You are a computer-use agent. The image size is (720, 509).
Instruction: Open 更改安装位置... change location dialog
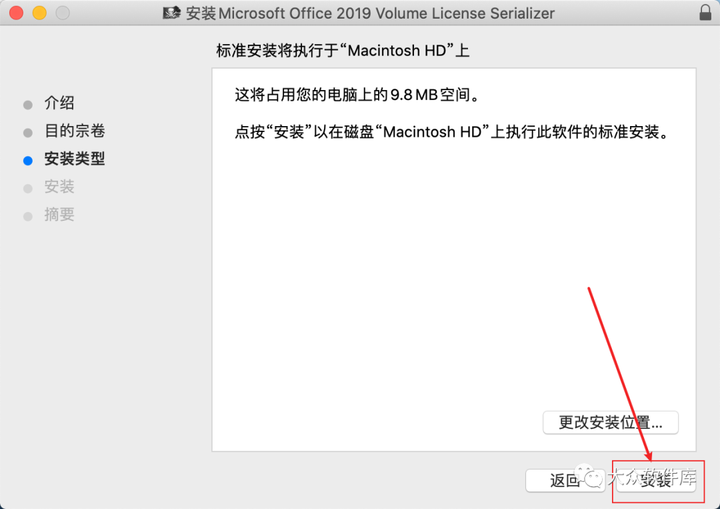(x=610, y=422)
